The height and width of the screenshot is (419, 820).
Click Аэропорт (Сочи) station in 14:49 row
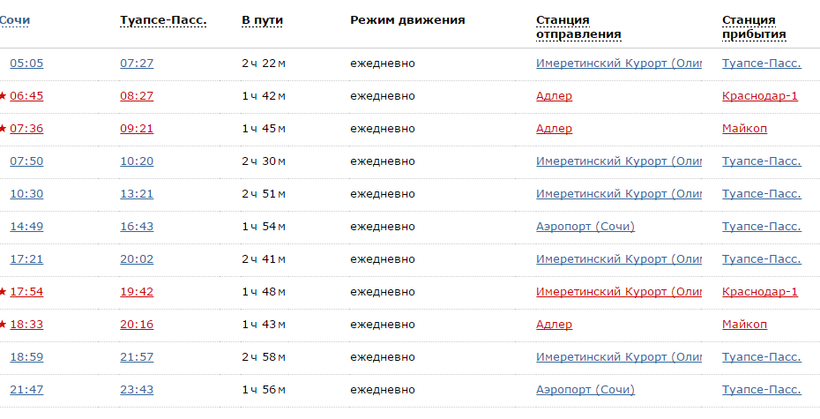coord(585,226)
